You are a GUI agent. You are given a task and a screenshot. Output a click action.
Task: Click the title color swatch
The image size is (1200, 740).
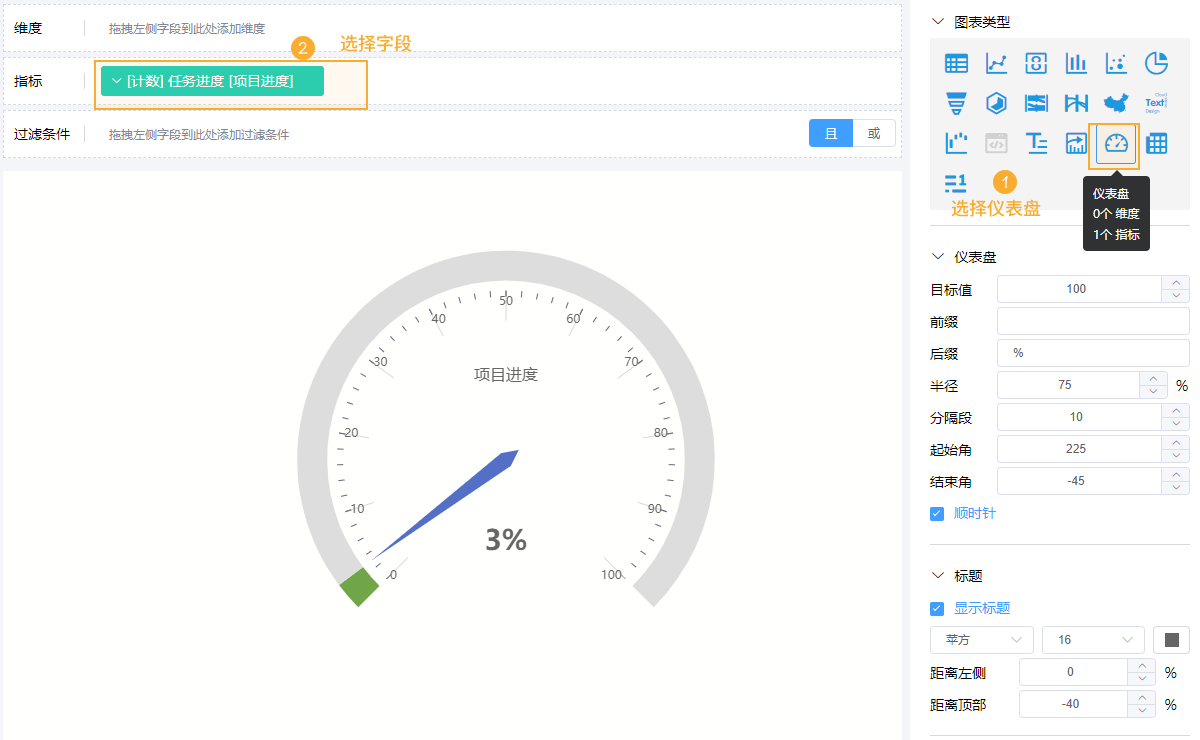click(x=1171, y=639)
